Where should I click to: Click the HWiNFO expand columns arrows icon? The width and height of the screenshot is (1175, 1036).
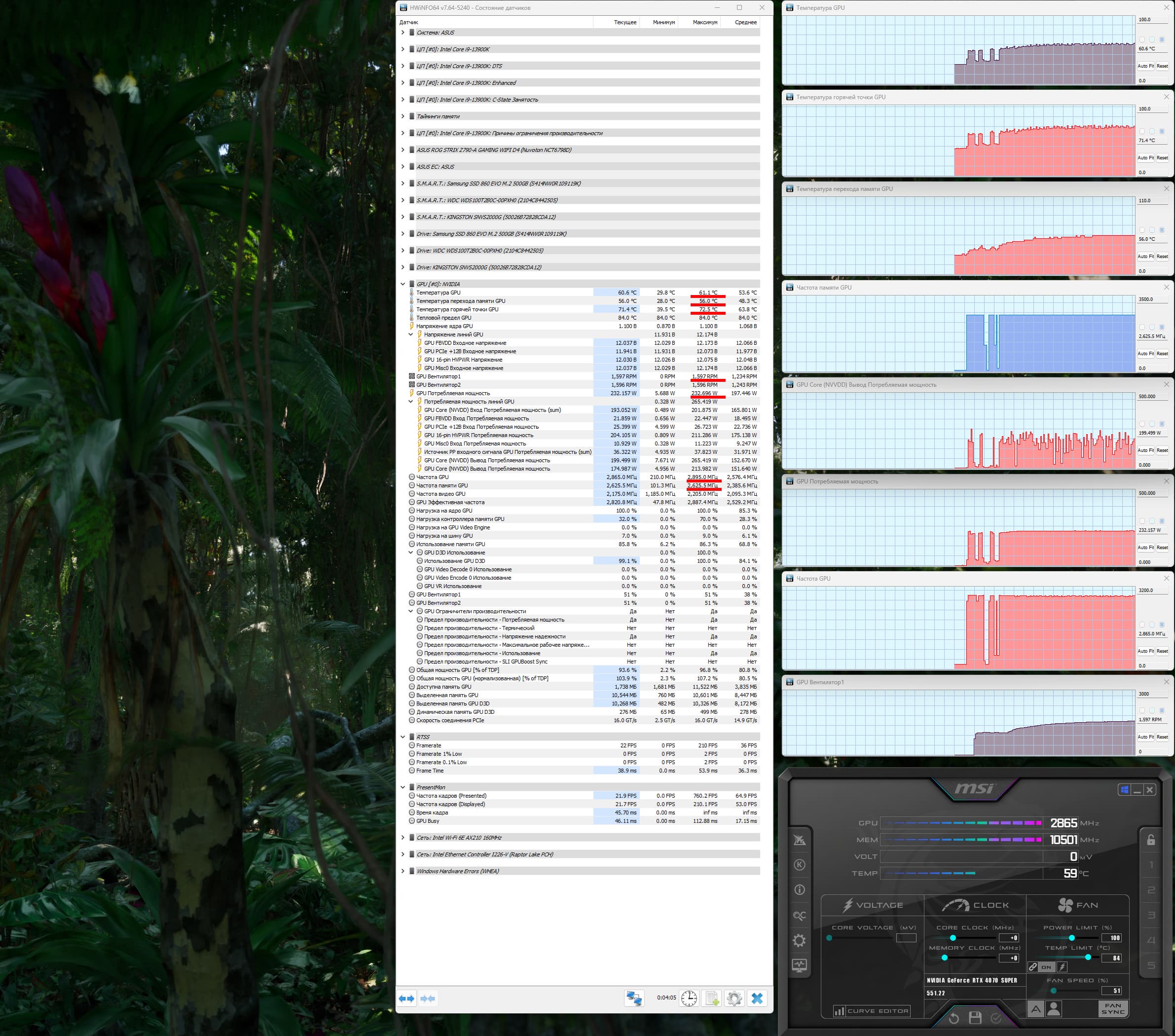tap(406, 999)
